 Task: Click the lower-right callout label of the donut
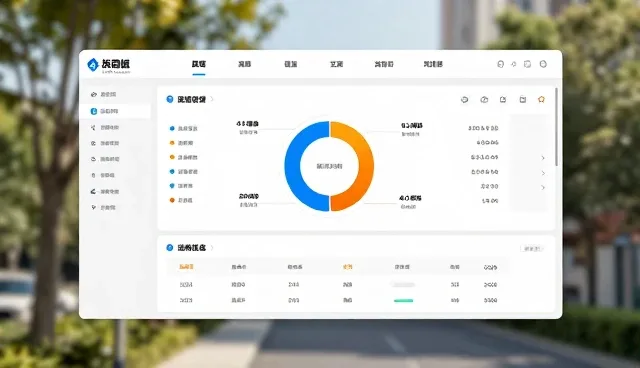click(x=410, y=202)
